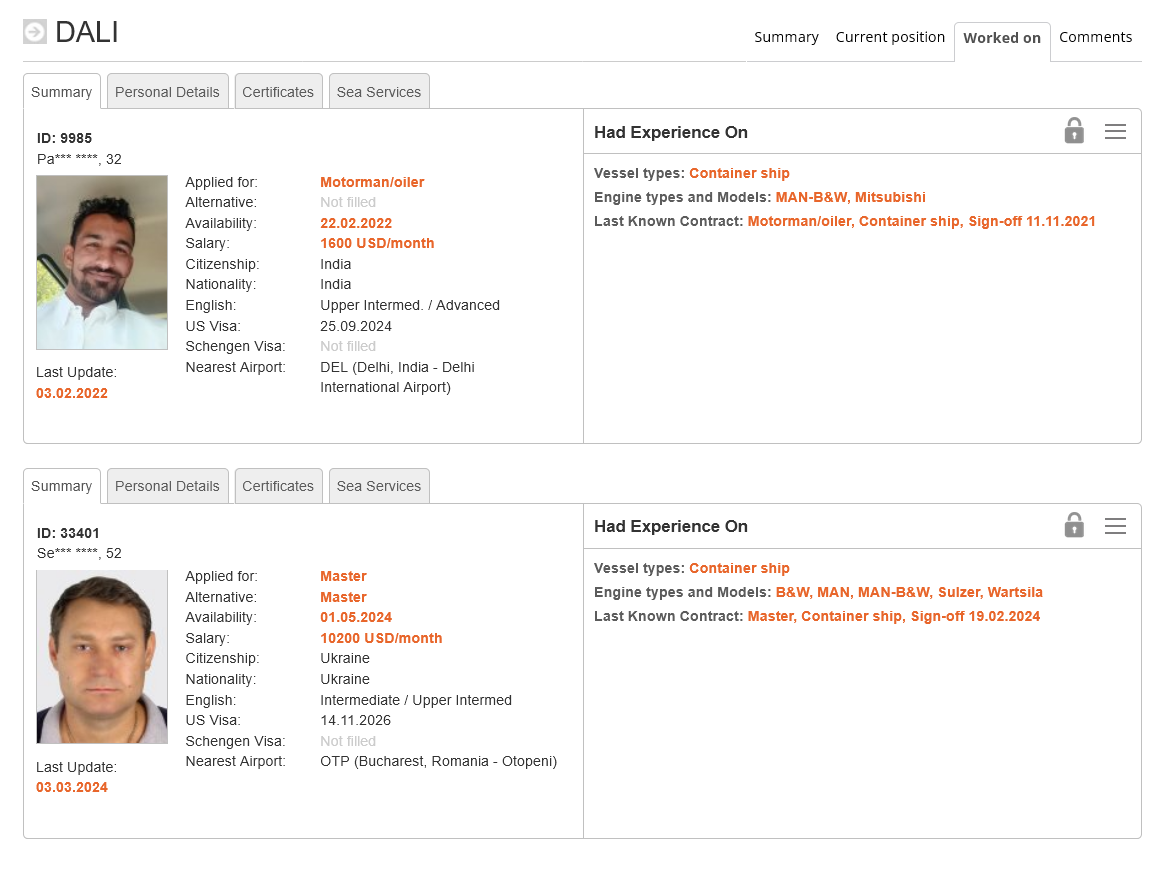Open hamburger menu in Se*** record
The height and width of the screenshot is (885, 1162).
pyautogui.click(x=1115, y=526)
